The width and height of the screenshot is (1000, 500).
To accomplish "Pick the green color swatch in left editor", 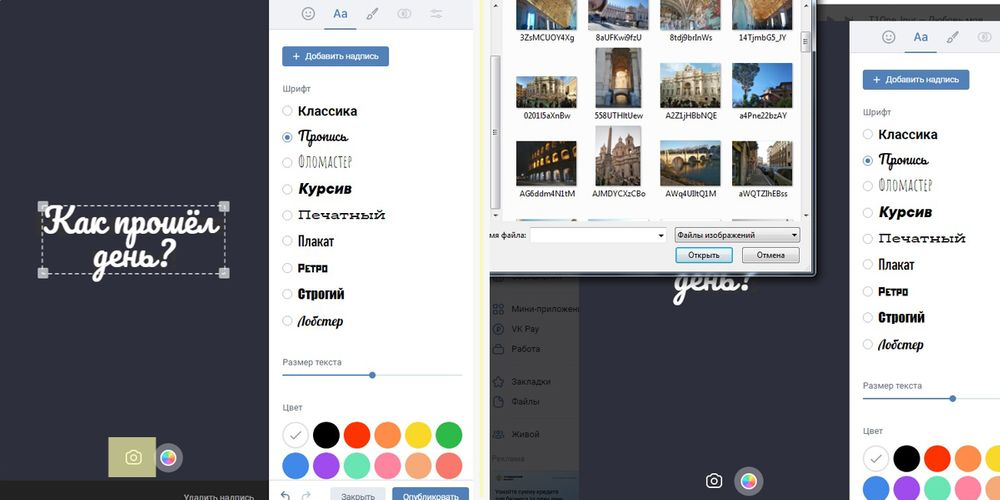I will click(449, 435).
